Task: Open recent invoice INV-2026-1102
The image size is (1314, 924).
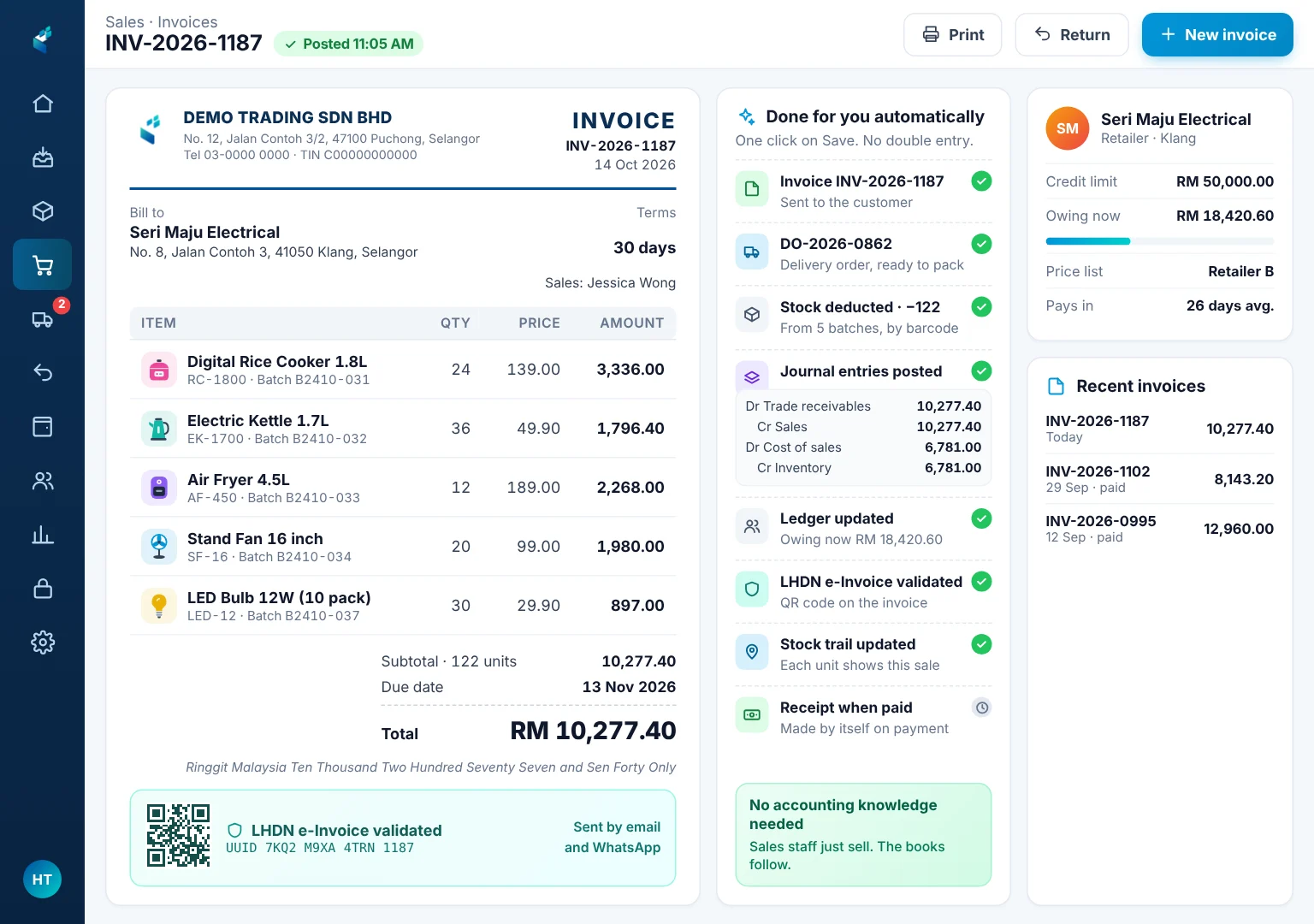Action: (x=1160, y=479)
